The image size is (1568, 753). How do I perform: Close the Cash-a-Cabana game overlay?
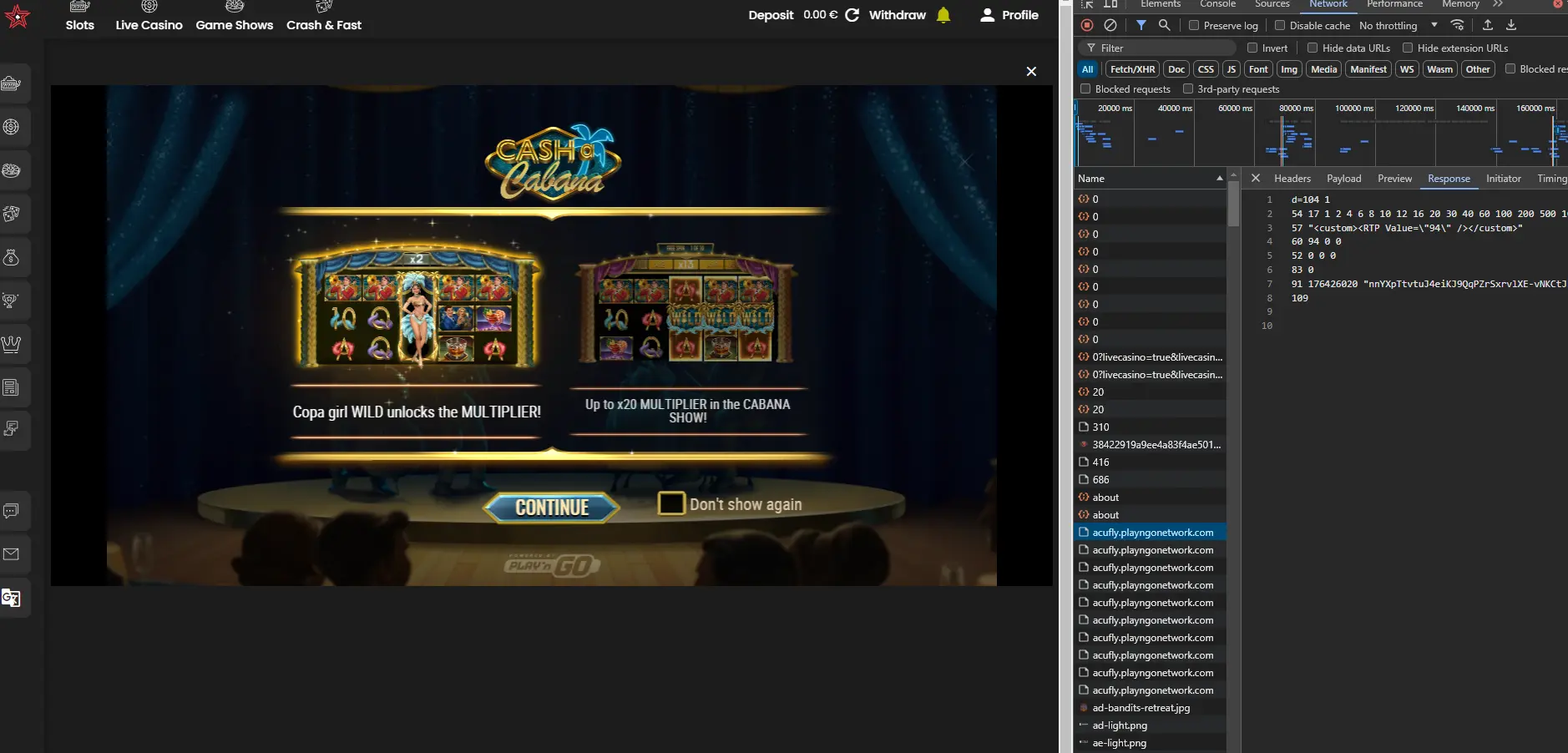tap(1031, 72)
